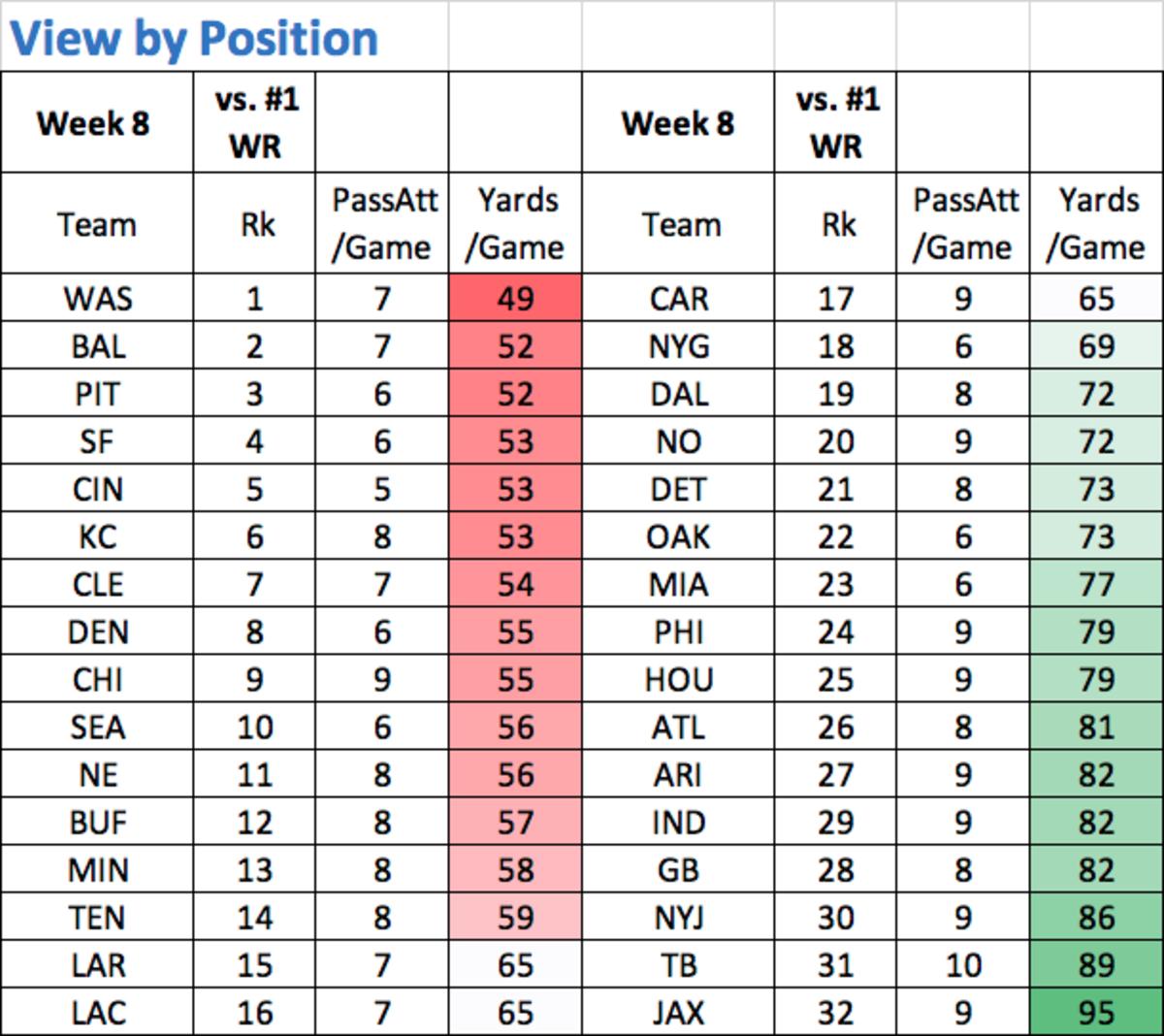Click the right Week 8 header

coord(678,123)
